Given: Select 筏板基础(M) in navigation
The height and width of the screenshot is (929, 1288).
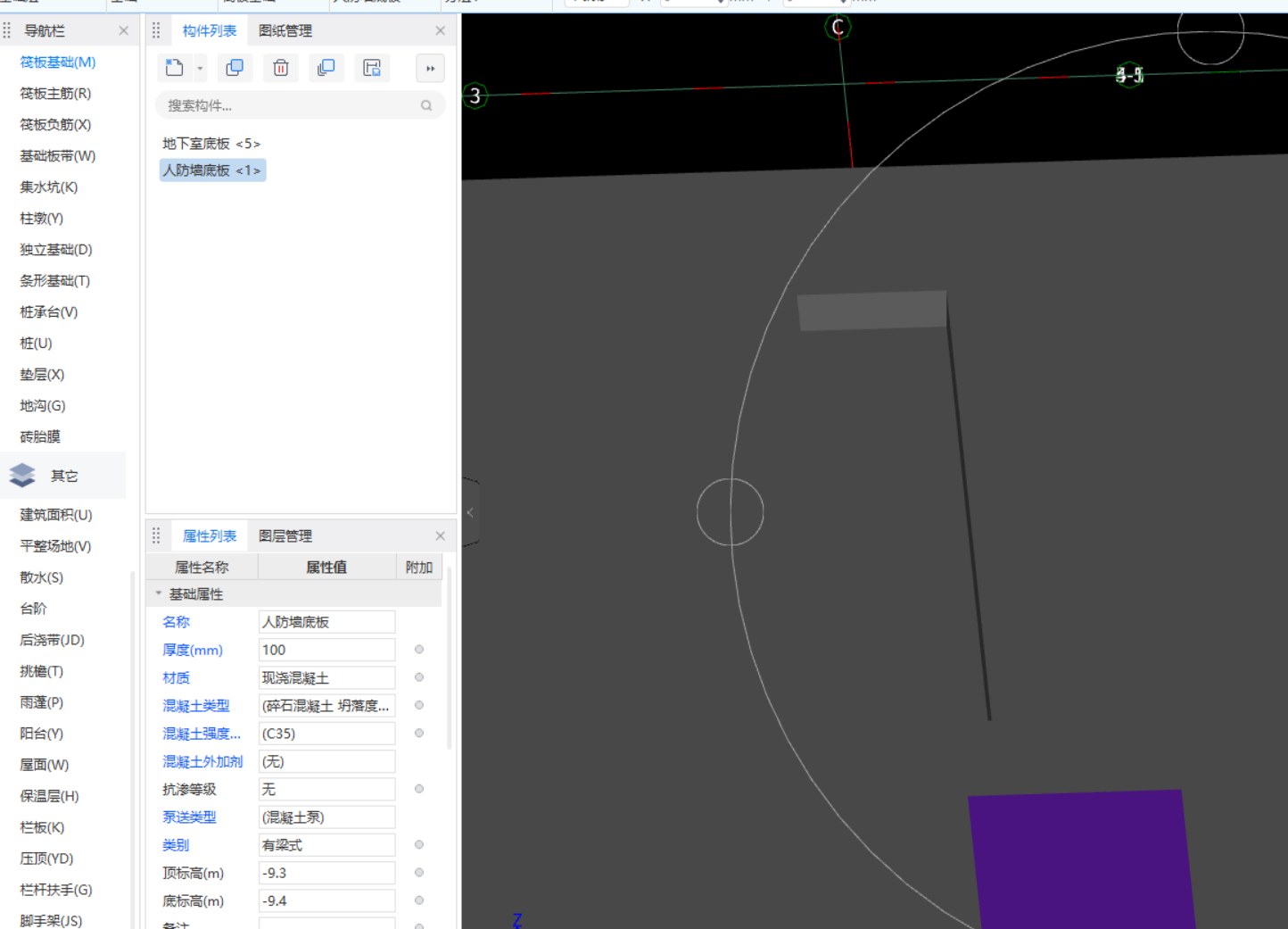Looking at the screenshot, I should tap(58, 62).
